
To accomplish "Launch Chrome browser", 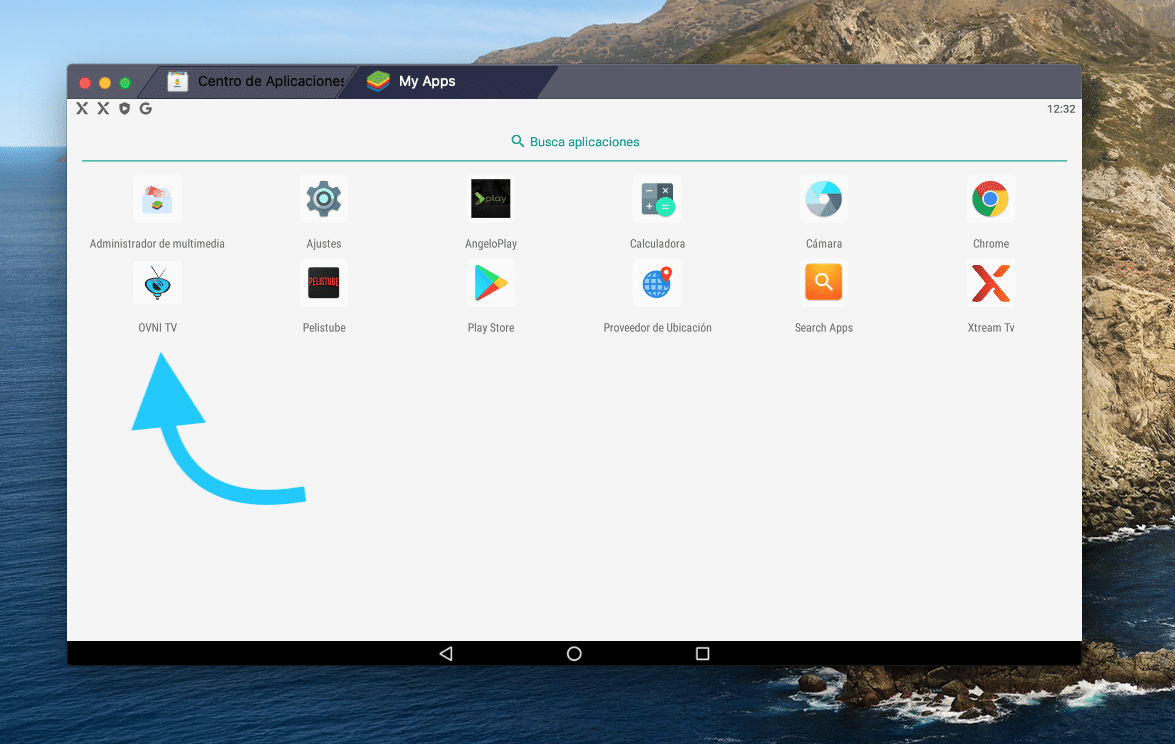I will [x=990, y=198].
